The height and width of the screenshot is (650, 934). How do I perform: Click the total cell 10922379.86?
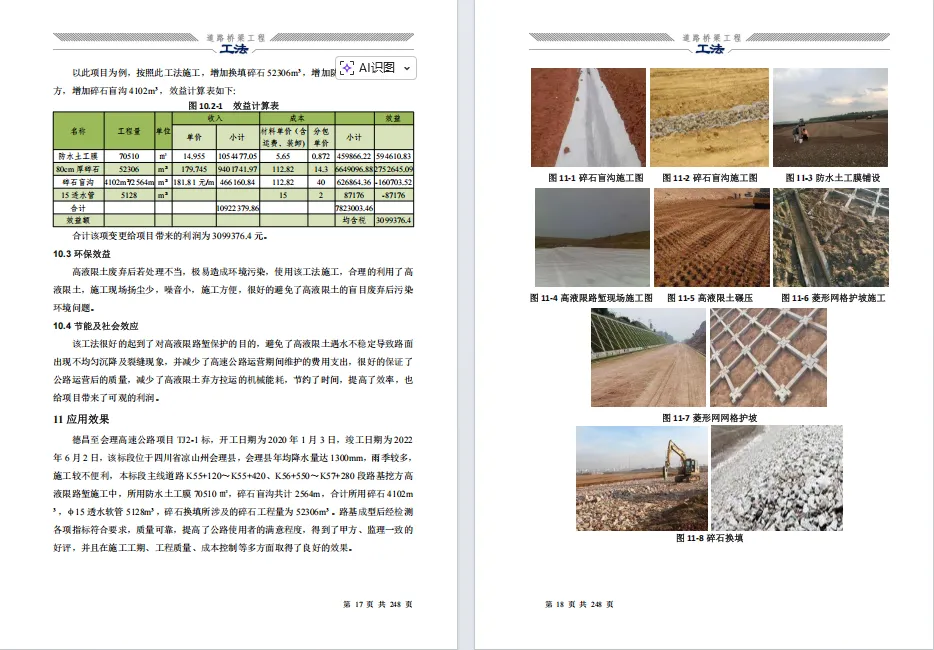[x=238, y=208]
